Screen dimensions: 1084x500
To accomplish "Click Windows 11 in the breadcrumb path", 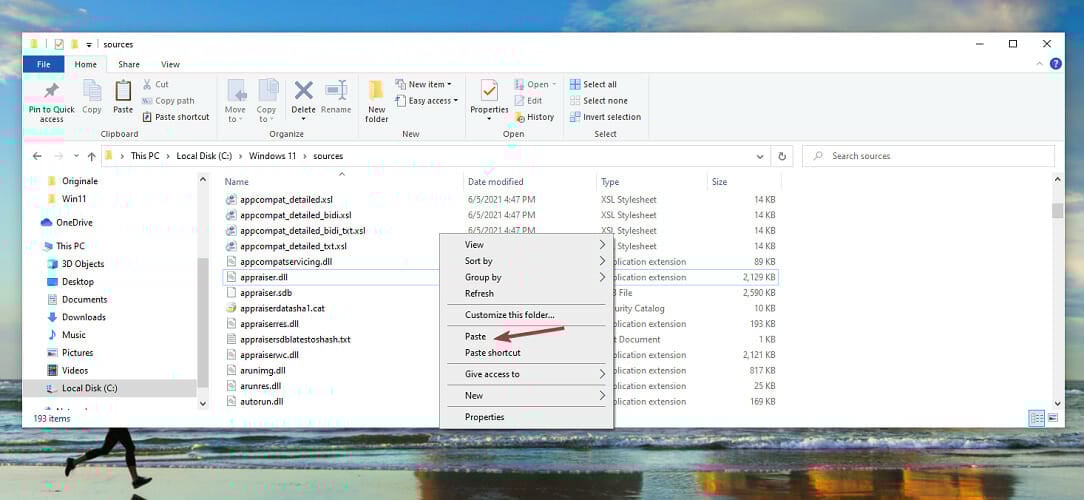I will pyautogui.click(x=272, y=156).
